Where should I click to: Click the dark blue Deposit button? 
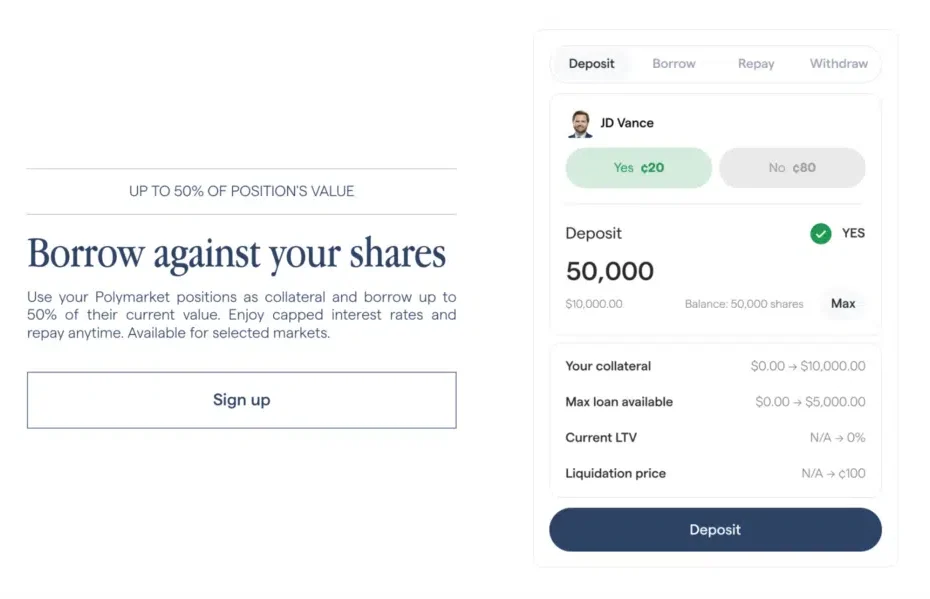[715, 530]
